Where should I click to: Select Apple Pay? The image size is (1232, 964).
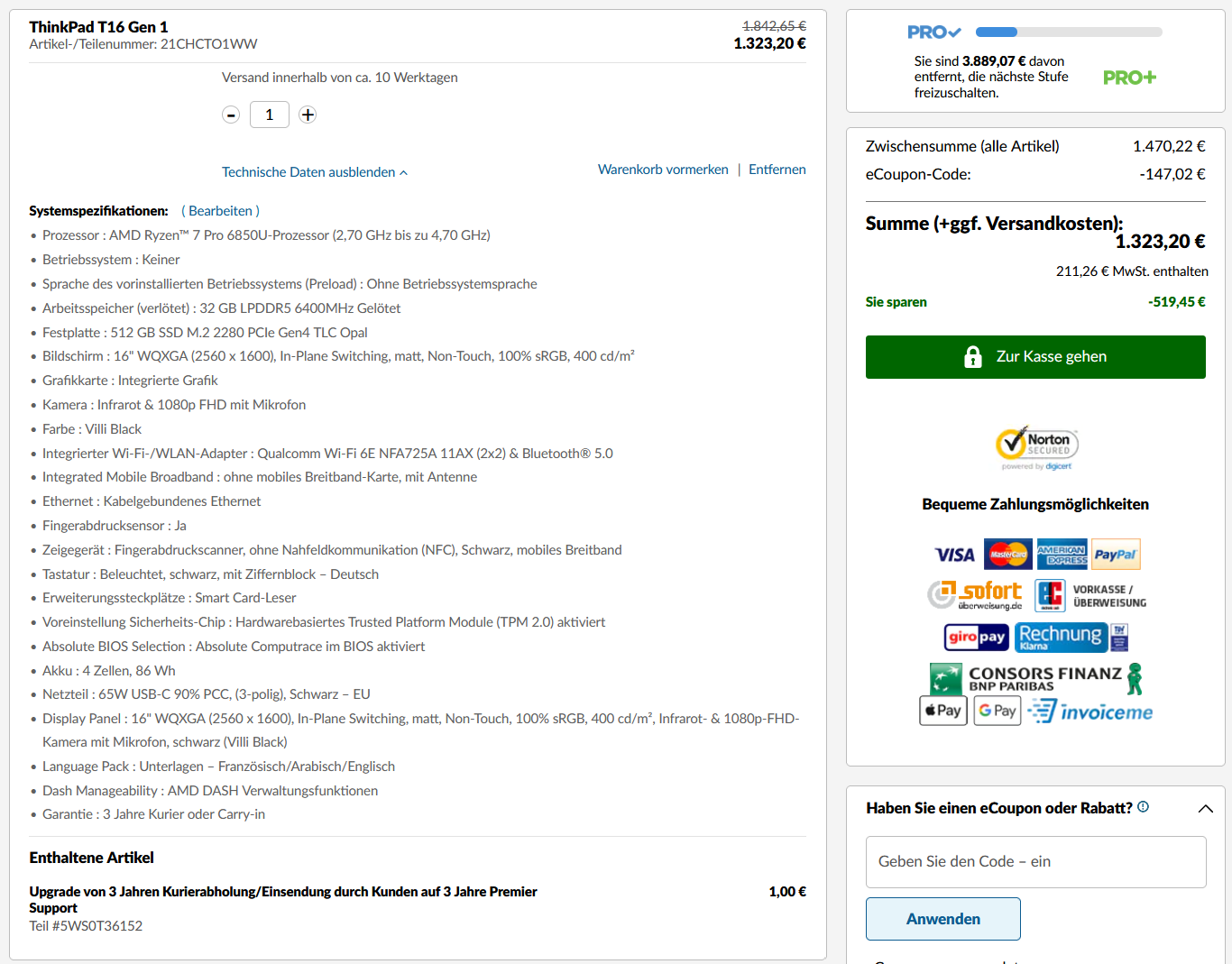942,711
